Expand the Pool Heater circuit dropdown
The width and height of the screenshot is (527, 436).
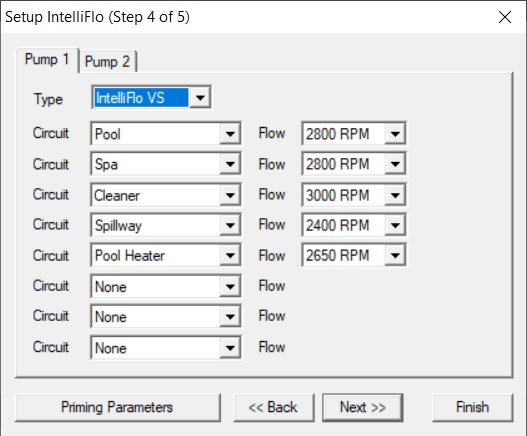(x=230, y=255)
